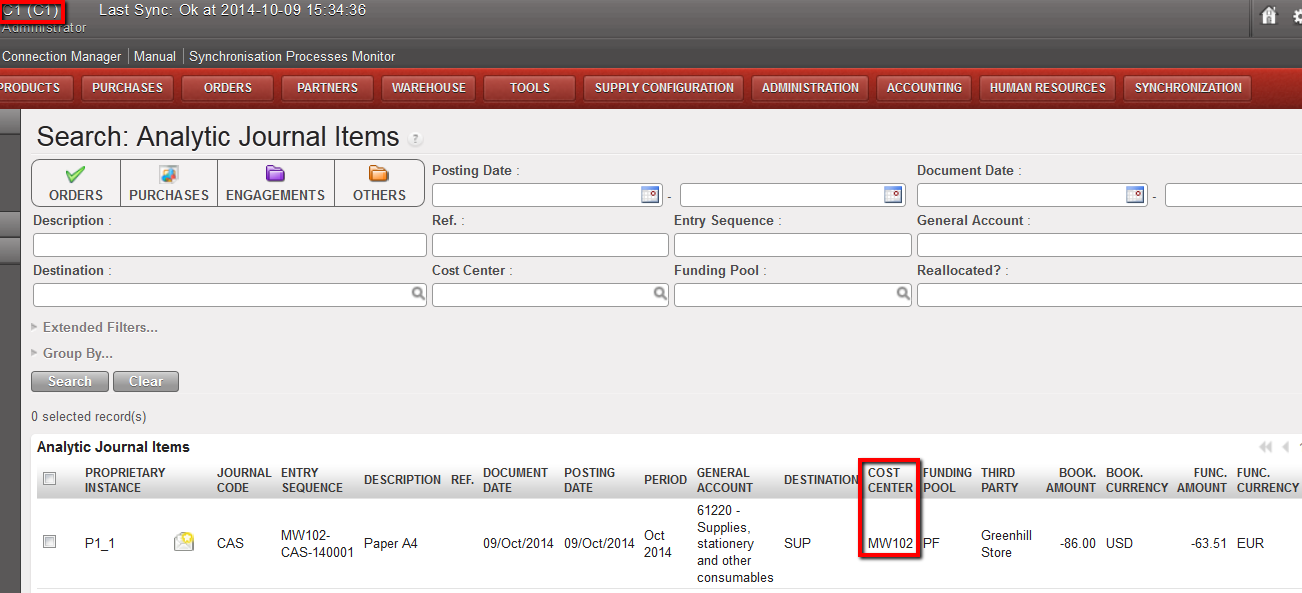1302x593 pixels.
Task: Toggle the ORDERS filter button
Action: tap(76, 184)
